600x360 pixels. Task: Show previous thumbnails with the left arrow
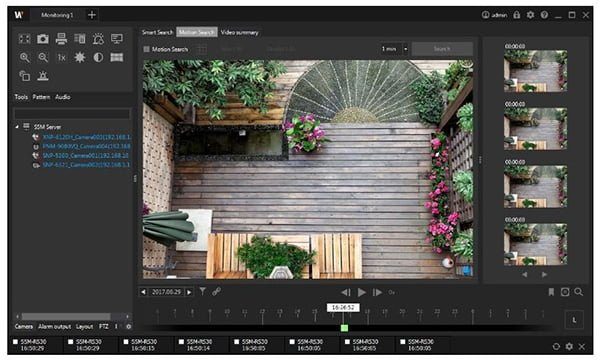(525, 274)
